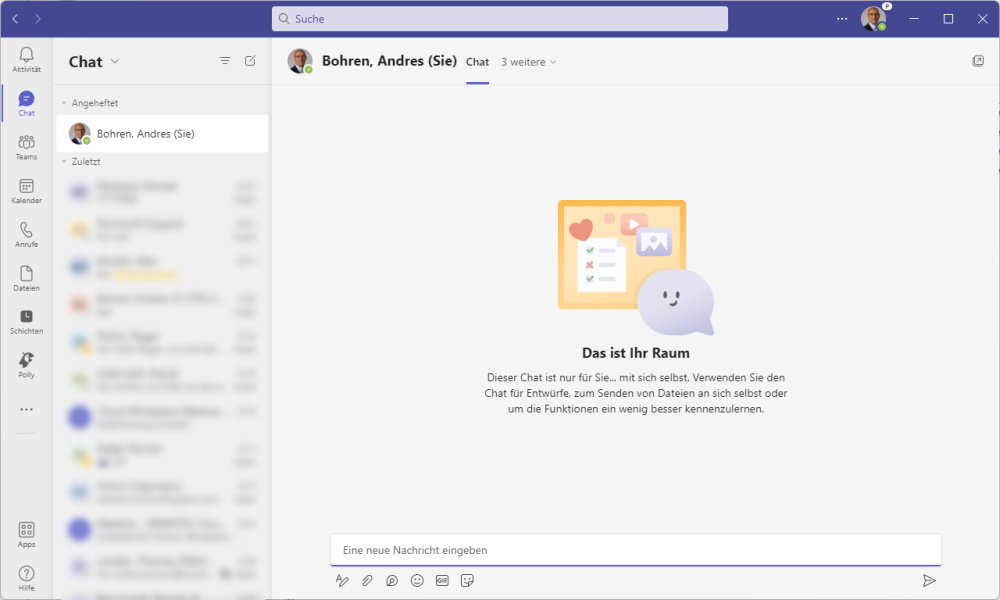Expand the '3 weitere' tabs dropdown
Image resolution: width=1000 pixels, height=600 pixels.
529,62
